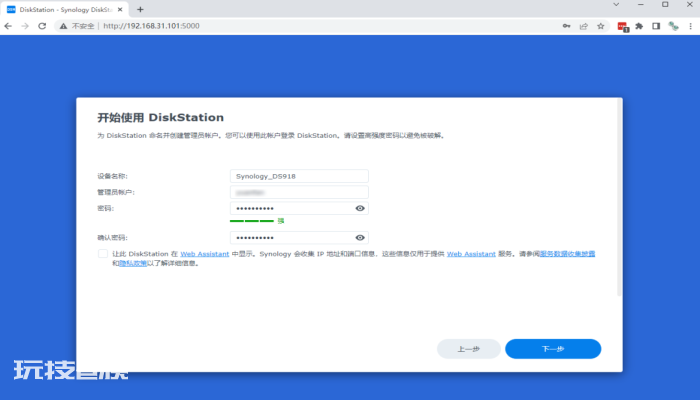Open the first Web Assistant link
Screen dimensions: 700x400
(204, 254)
